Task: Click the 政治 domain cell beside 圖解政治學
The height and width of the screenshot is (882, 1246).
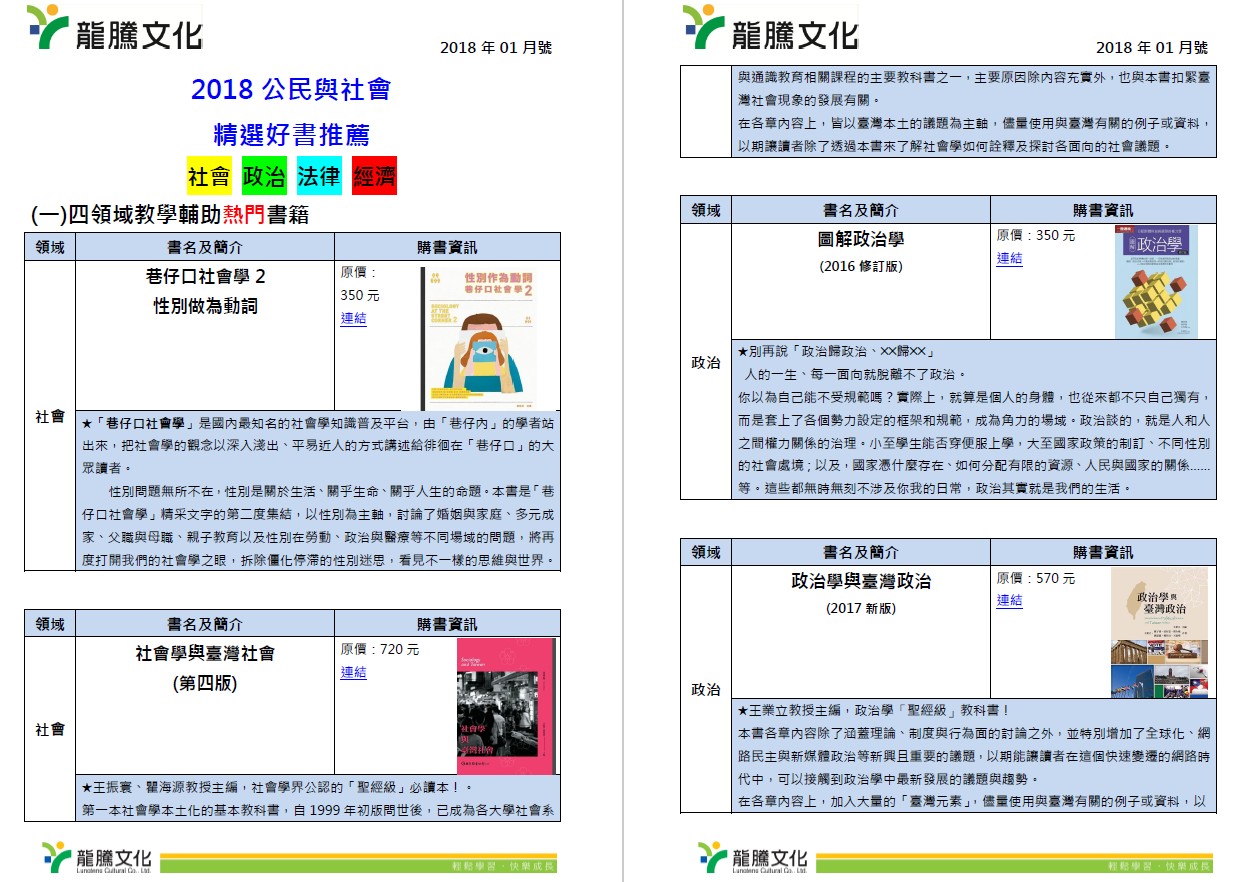Action: click(706, 362)
